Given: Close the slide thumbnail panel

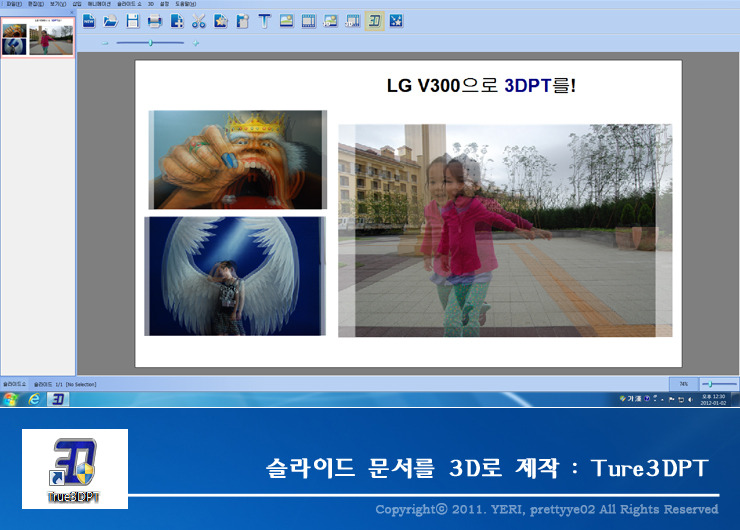Looking at the screenshot, I should click(x=72, y=12).
